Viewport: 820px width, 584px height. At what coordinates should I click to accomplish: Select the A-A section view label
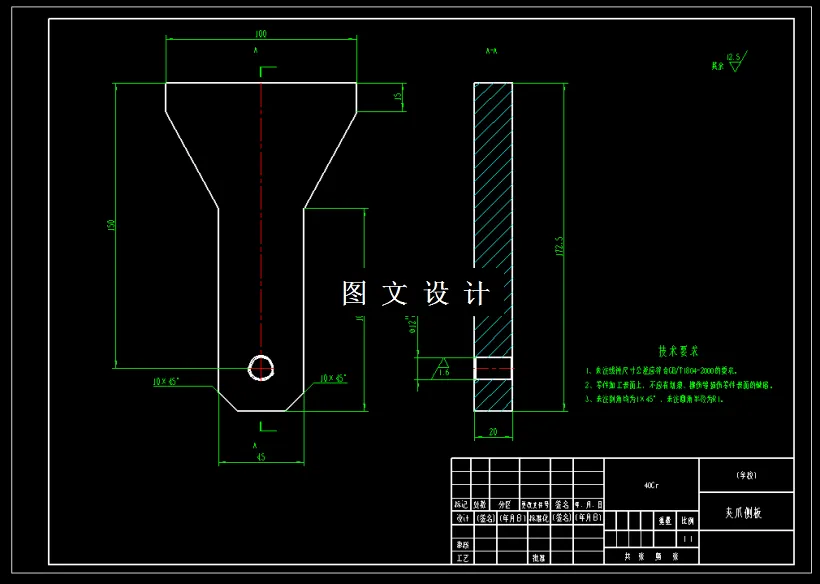pyautogui.click(x=491, y=51)
